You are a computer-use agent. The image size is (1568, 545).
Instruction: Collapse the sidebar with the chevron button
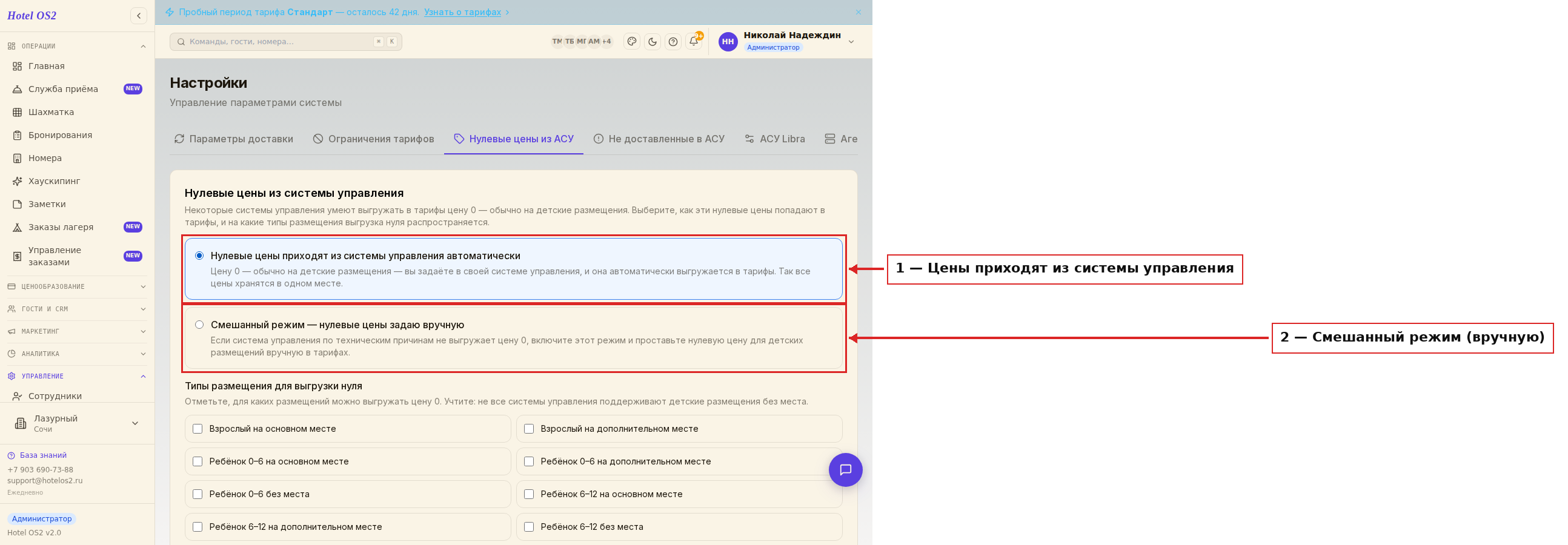pyautogui.click(x=139, y=16)
